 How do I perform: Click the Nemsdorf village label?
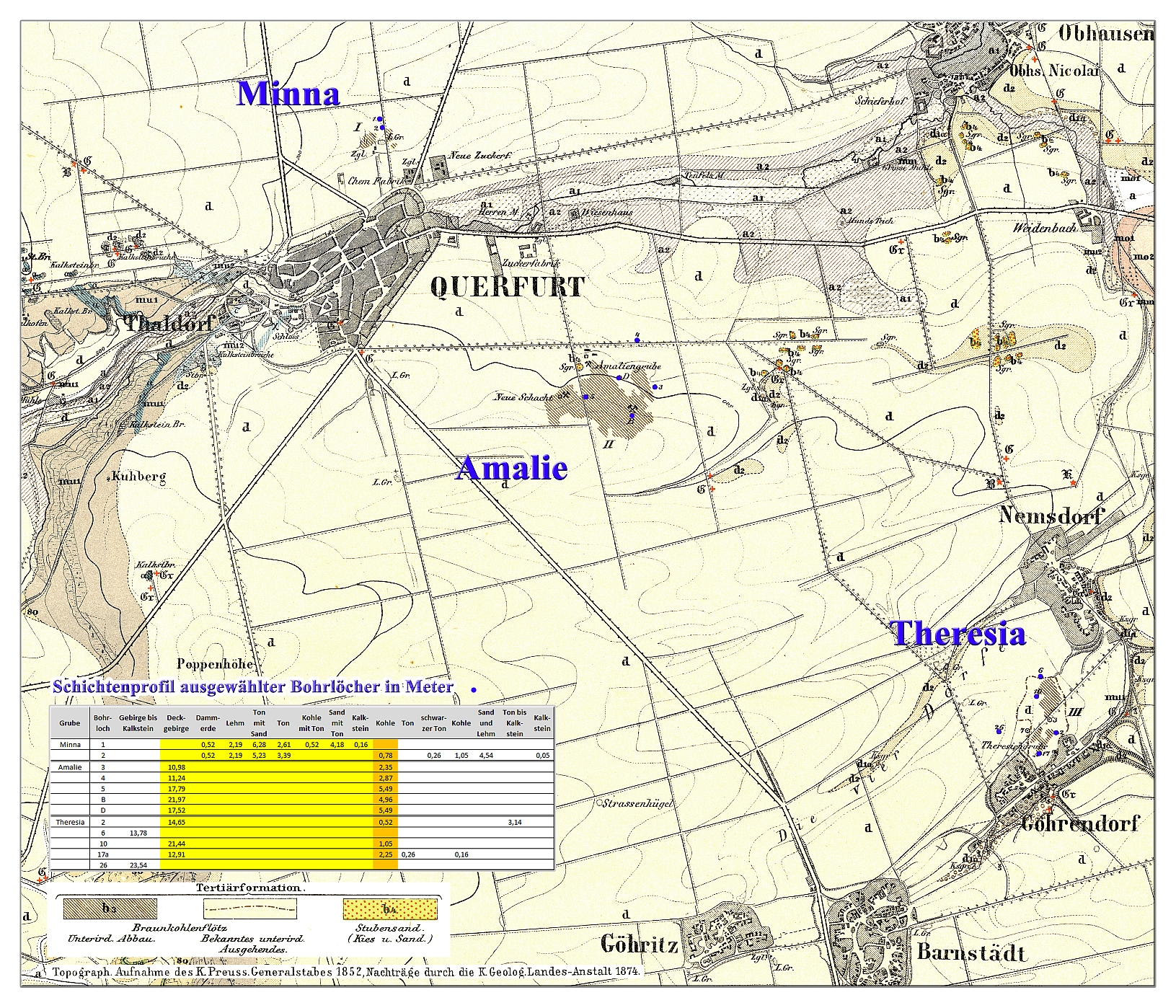(1051, 515)
